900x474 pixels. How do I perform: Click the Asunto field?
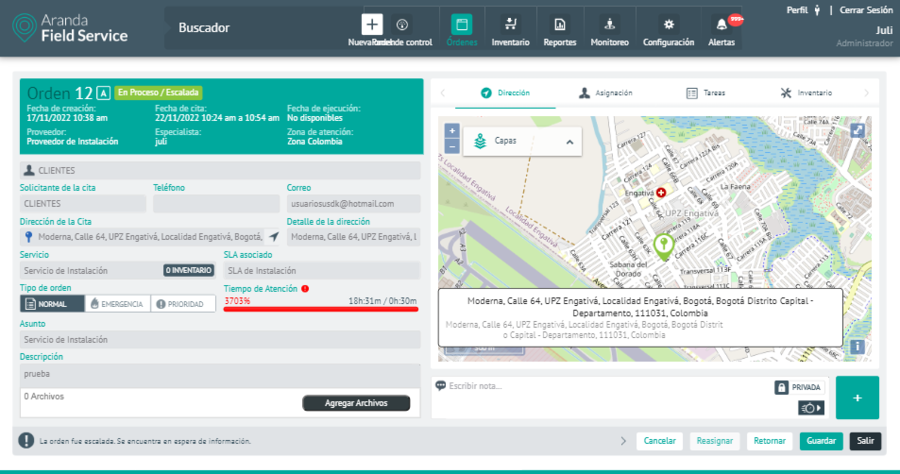[x=220, y=340]
